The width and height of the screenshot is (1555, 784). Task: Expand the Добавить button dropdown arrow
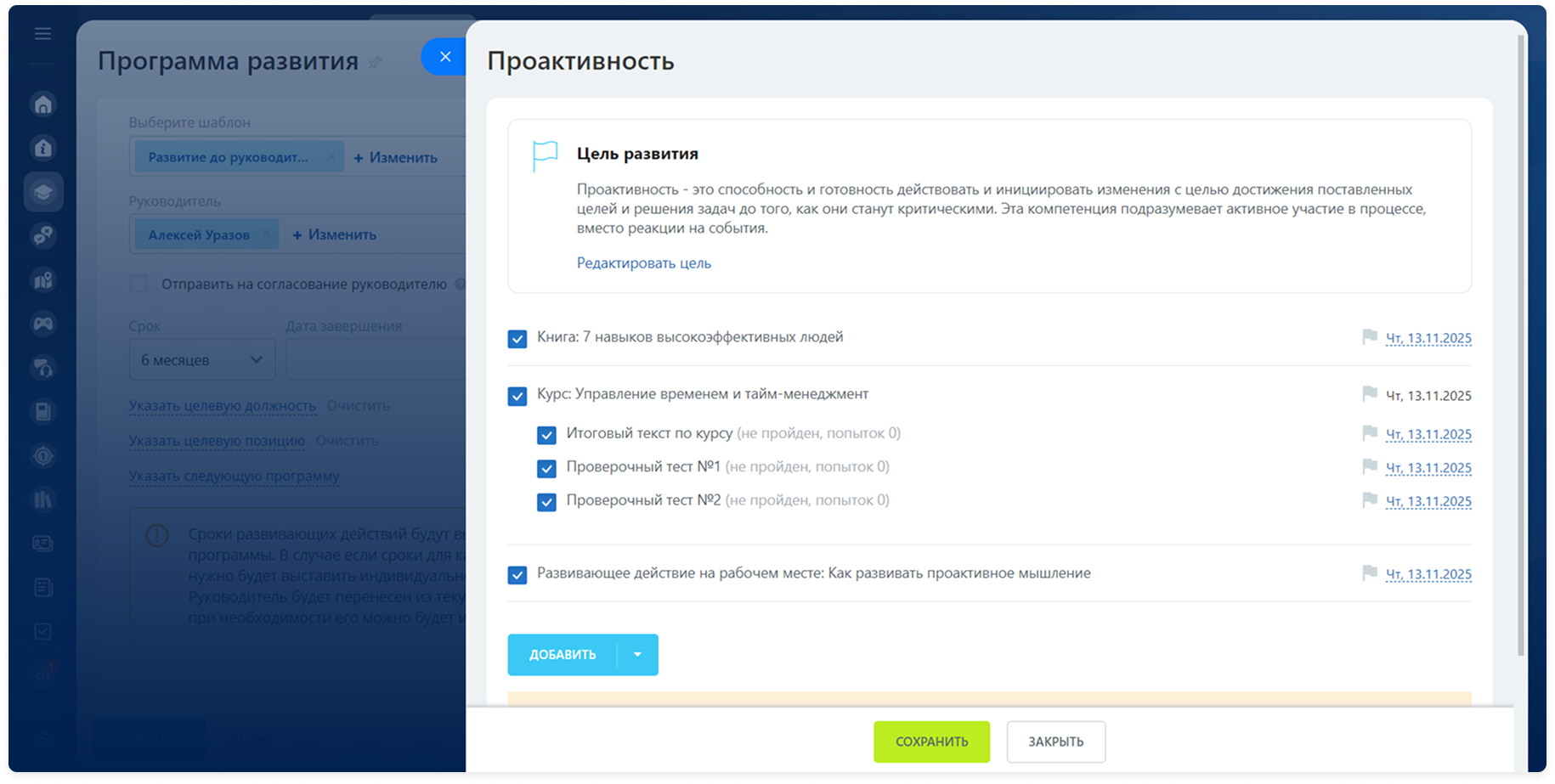(x=637, y=655)
